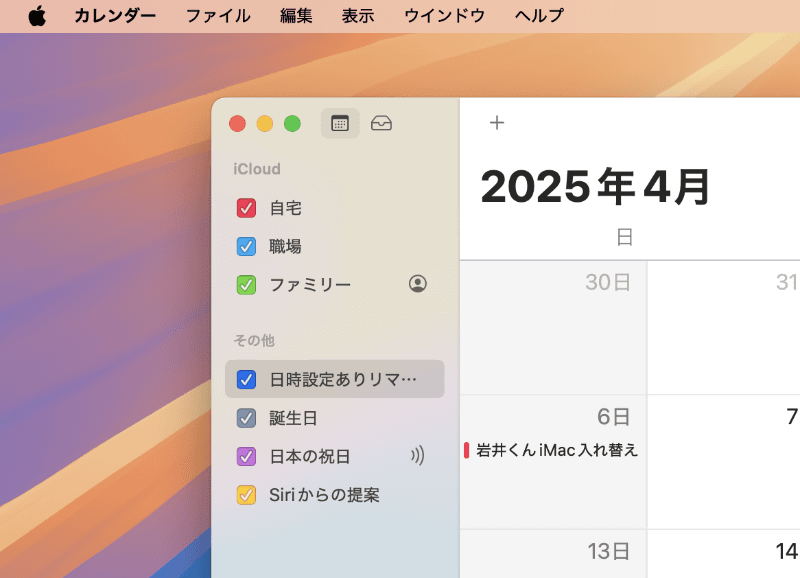The height and width of the screenshot is (578, 800).
Task: Turn off Siriからの提案
Action: [245, 495]
